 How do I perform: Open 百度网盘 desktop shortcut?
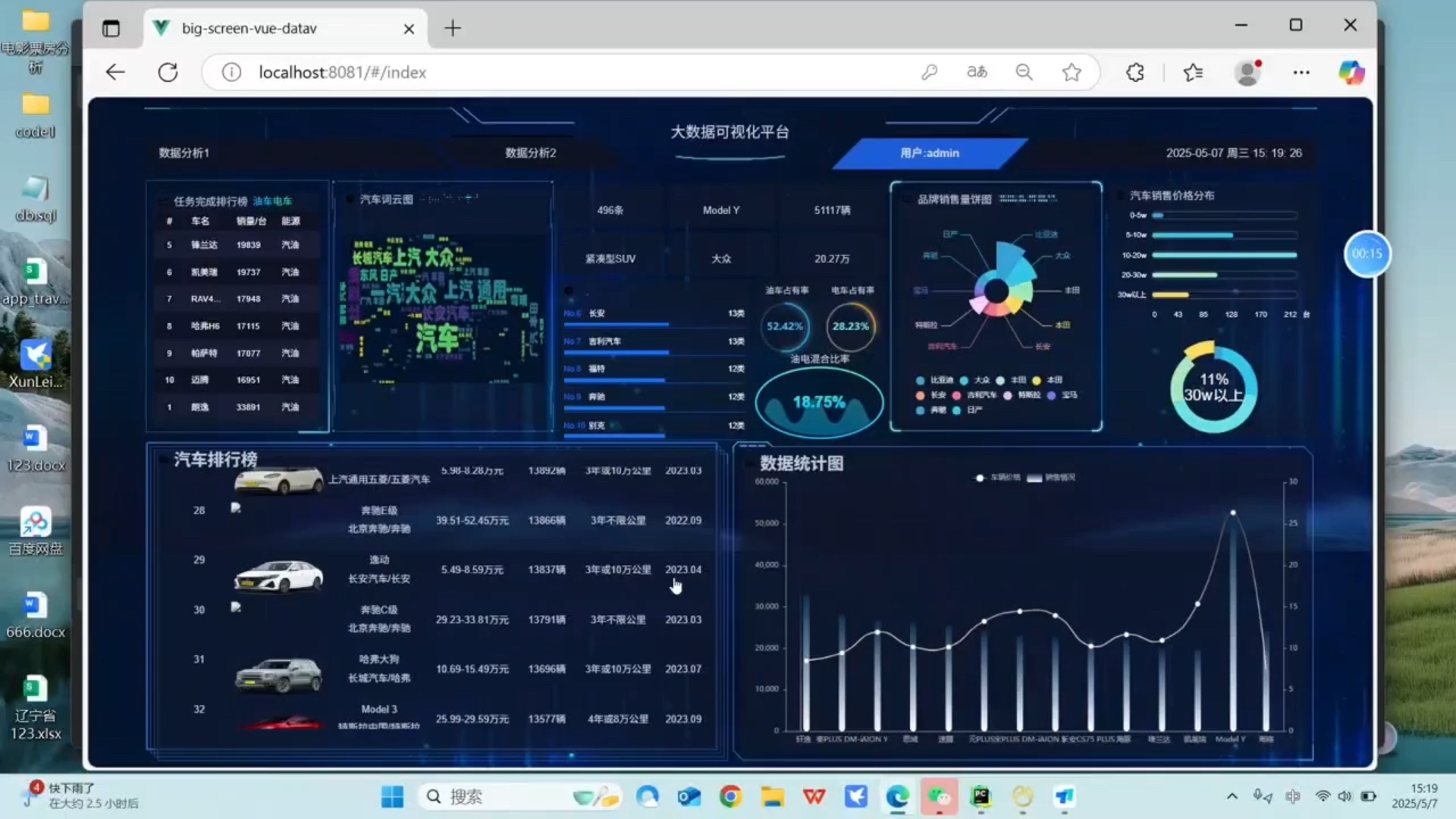(x=35, y=531)
